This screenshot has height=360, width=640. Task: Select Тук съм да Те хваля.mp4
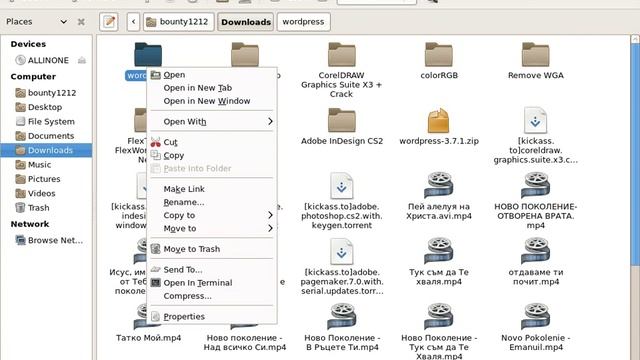(439, 262)
